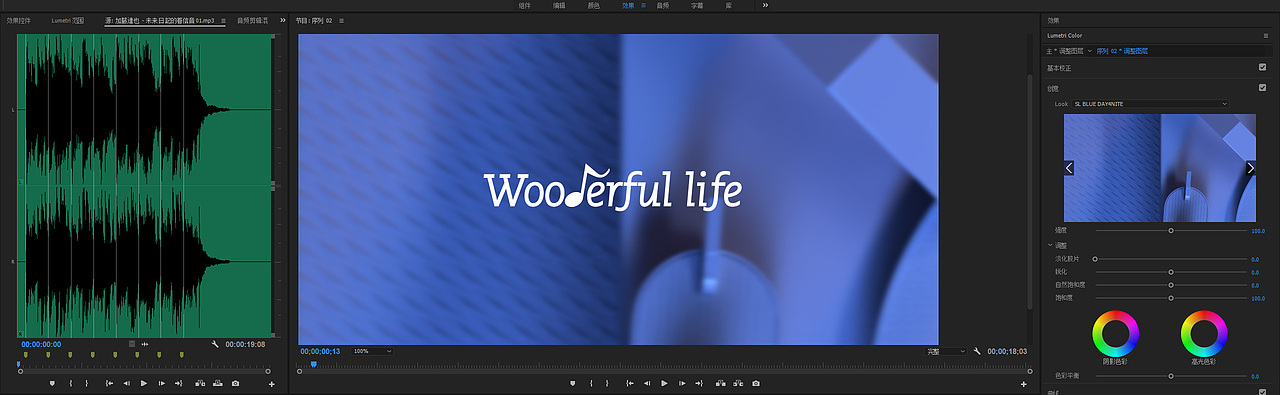Step back one frame in Program monitor

(647, 383)
